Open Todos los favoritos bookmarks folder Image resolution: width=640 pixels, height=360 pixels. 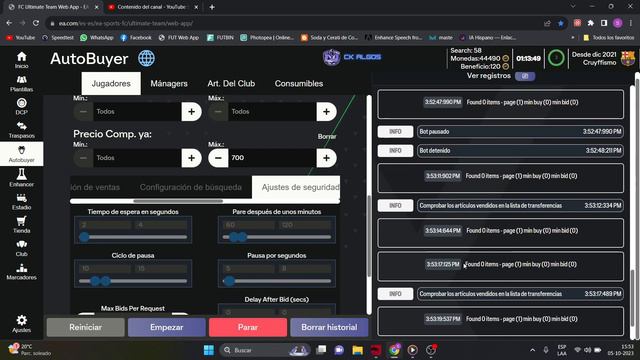609,38
